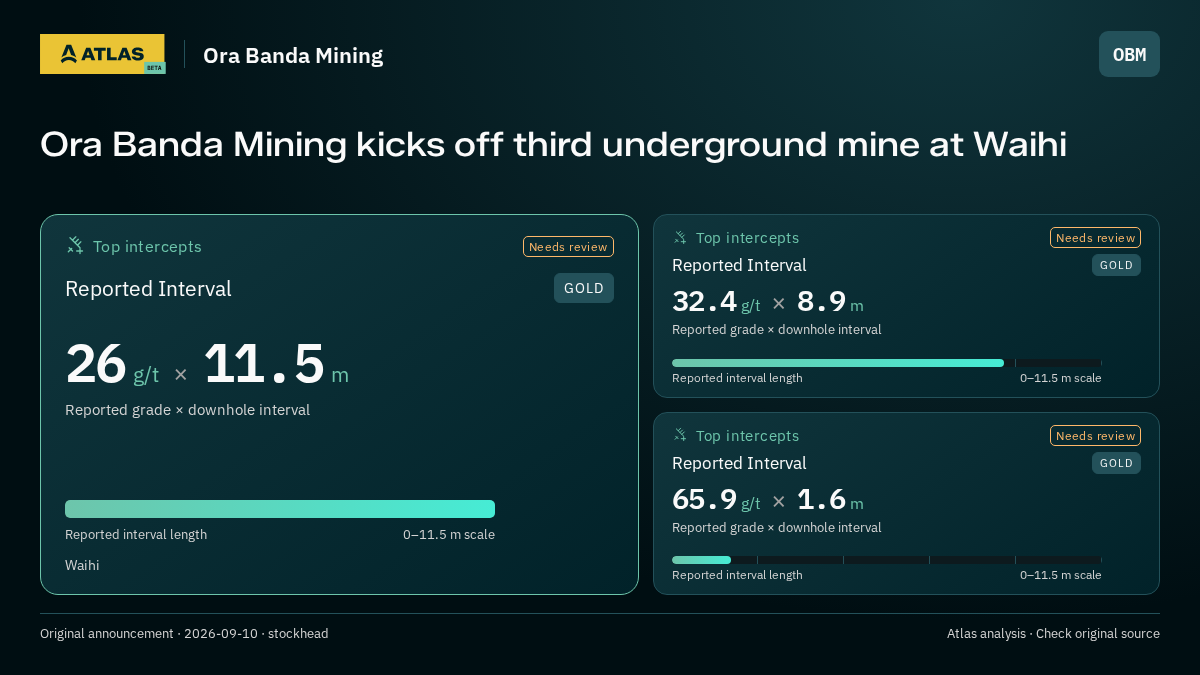Click Reported grade × downhole interval under 32.4 g/t
The width and height of the screenshot is (1200, 675).
776,330
